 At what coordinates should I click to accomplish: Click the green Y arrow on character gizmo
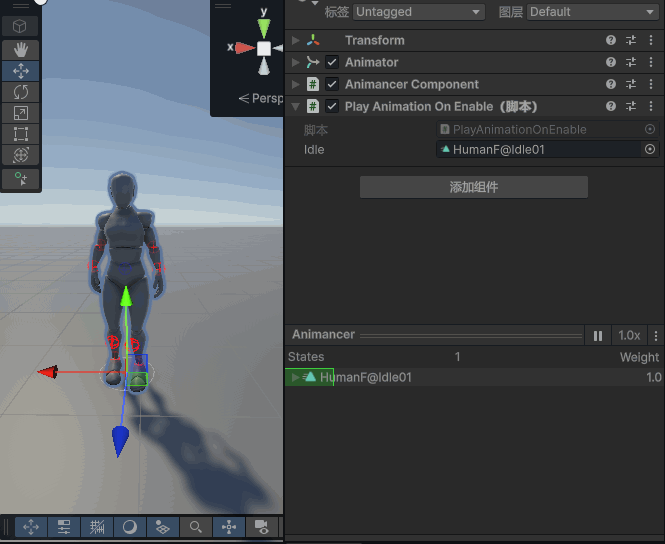126,296
